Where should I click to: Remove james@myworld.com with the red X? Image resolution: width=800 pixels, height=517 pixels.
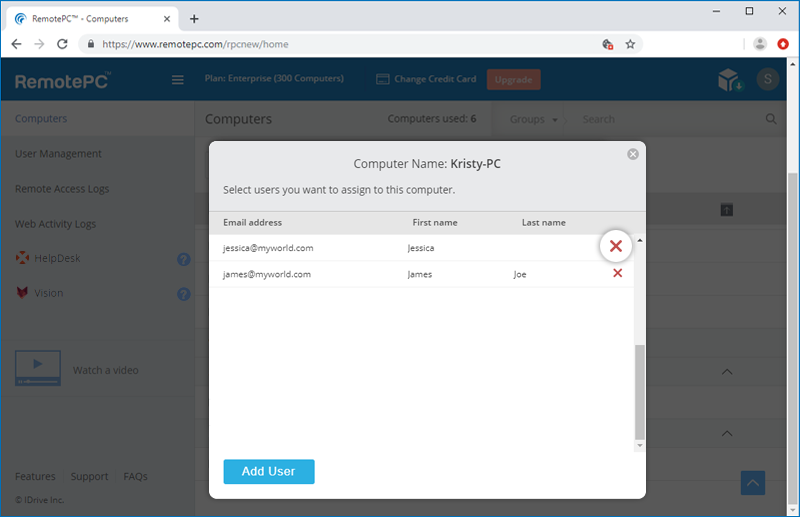click(617, 273)
